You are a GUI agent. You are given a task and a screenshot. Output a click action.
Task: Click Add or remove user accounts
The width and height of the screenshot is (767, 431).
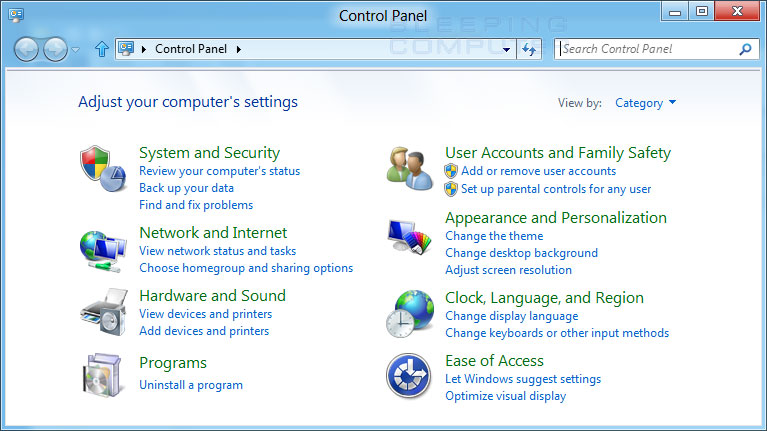[539, 171]
